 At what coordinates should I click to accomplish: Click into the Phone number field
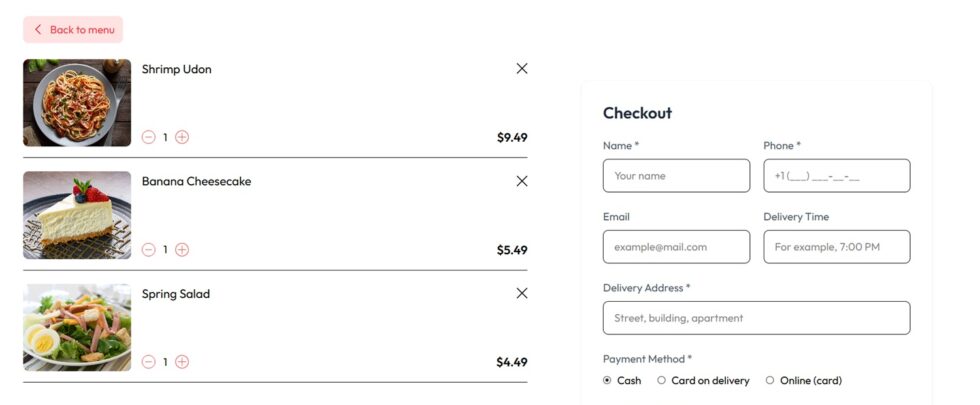coord(837,176)
